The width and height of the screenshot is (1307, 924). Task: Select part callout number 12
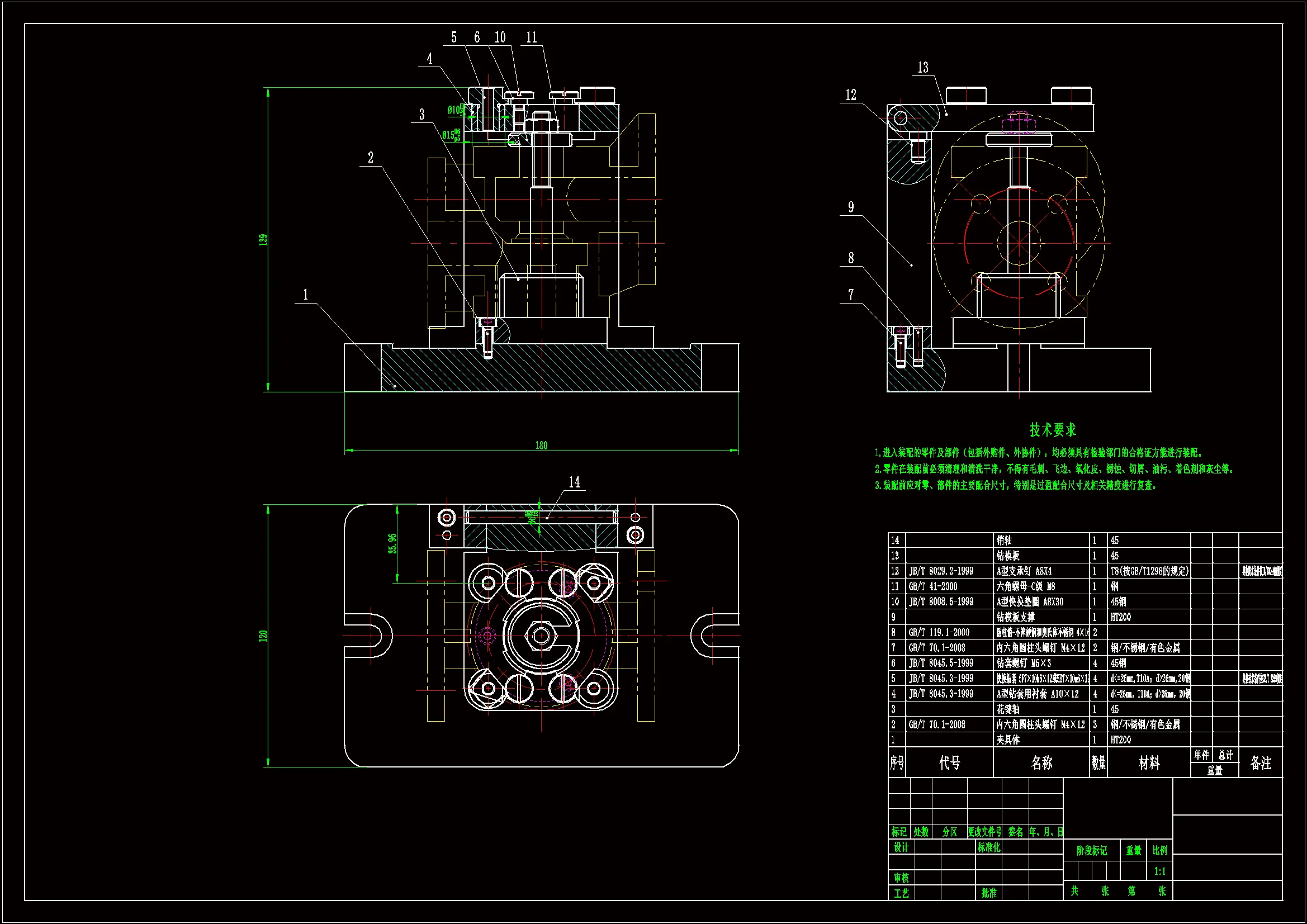[x=851, y=95]
